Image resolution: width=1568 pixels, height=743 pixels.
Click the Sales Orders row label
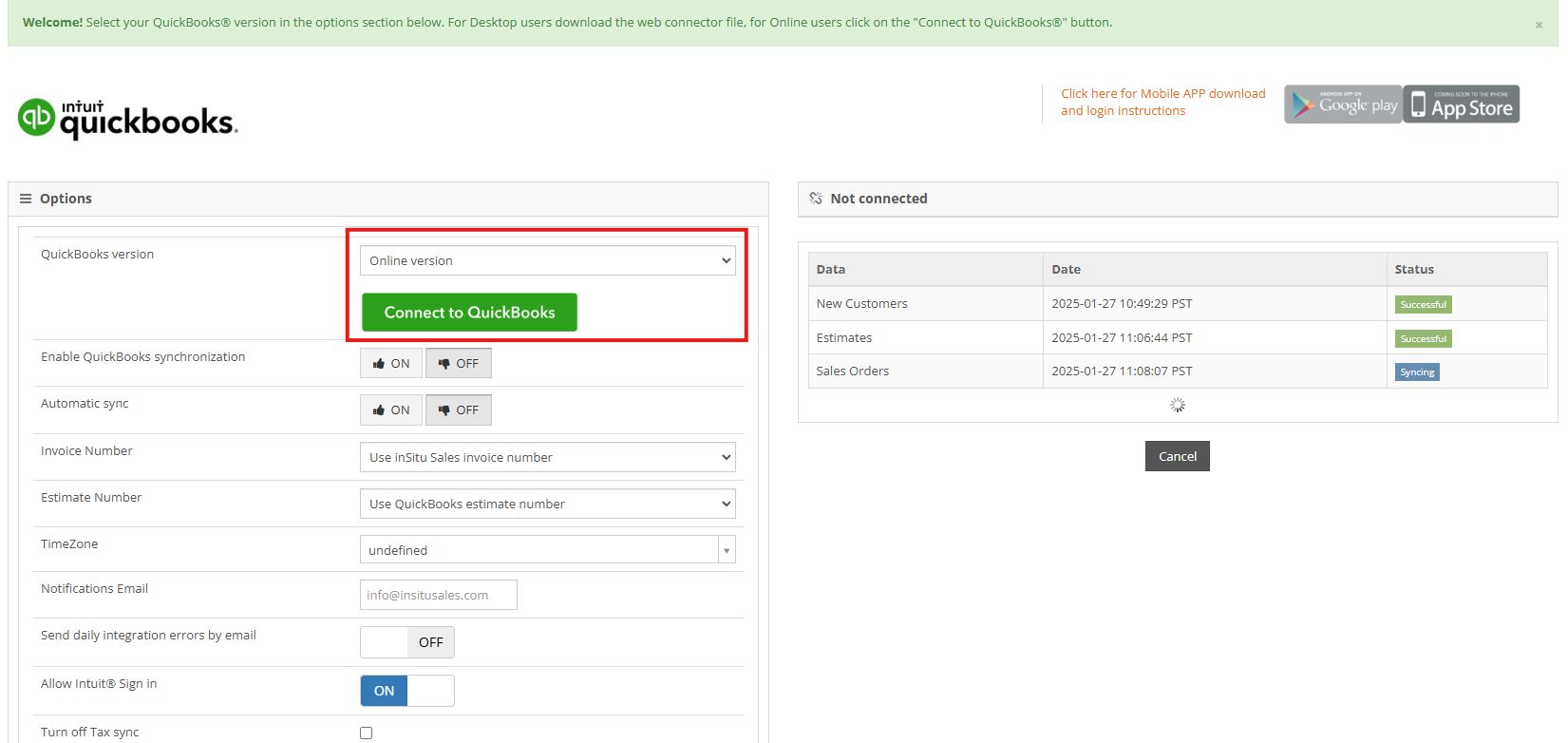tap(853, 371)
